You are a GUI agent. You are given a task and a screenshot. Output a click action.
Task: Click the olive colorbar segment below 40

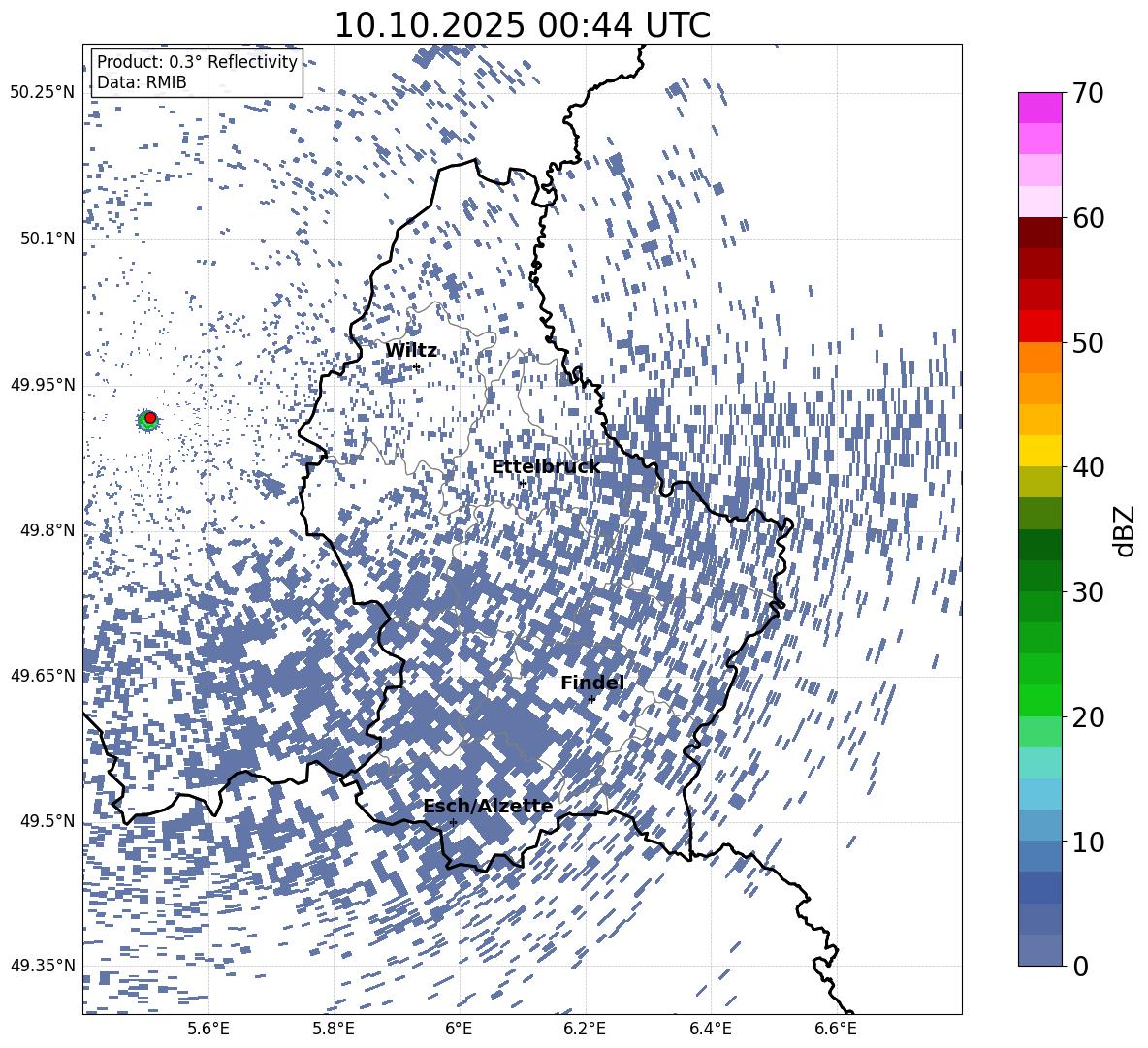[1039, 482]
